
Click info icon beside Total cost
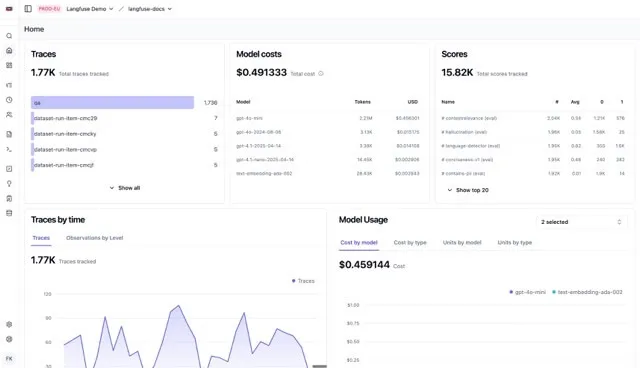(321, 74)
